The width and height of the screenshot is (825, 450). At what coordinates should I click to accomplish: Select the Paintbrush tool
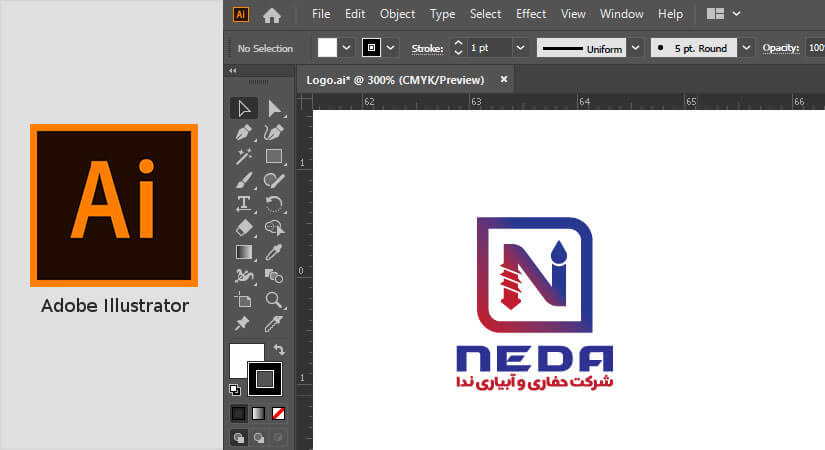(x=244, y=181)
